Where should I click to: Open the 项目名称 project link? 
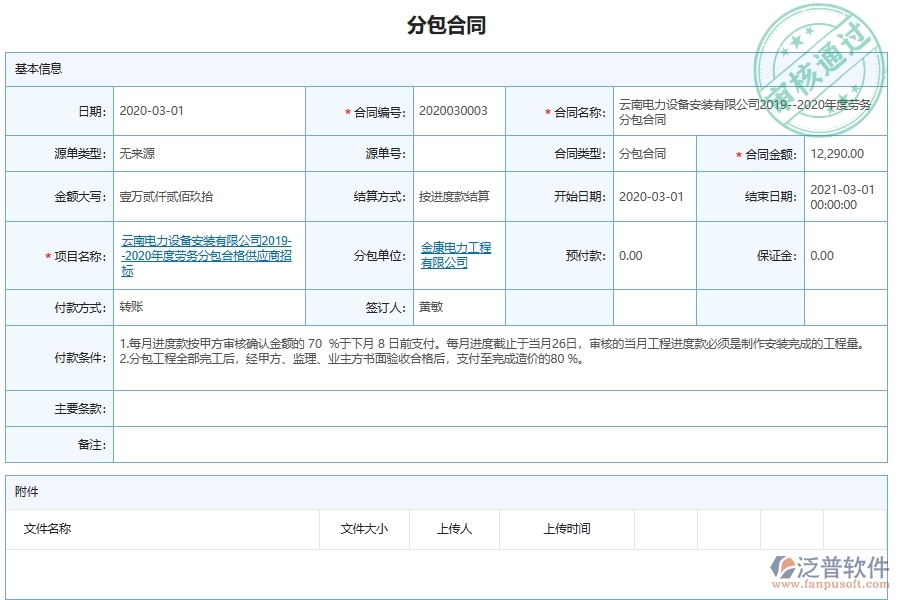tap(206, 256)
